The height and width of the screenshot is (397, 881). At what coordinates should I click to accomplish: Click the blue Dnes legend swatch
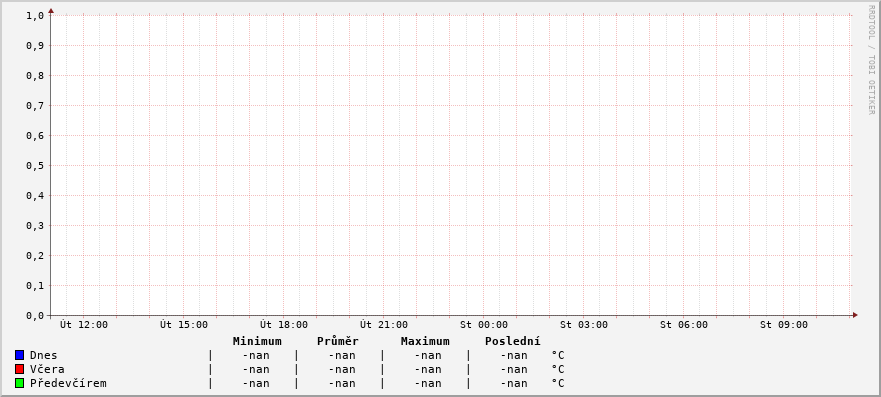tap(20, 355)
